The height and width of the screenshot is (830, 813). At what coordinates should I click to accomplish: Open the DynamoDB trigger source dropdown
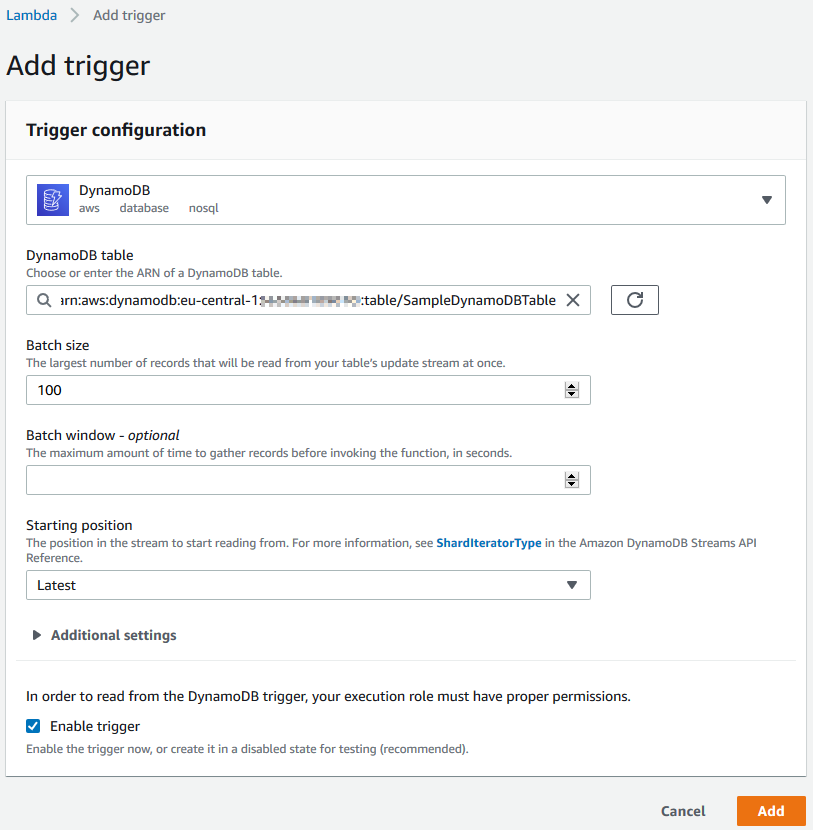click(405, 200)
